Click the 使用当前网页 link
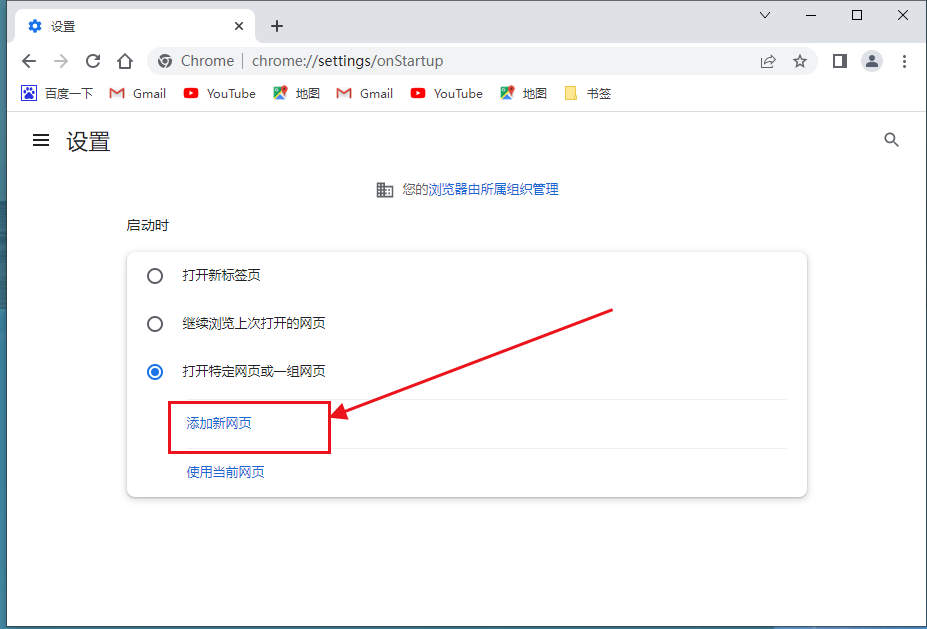The height and width of the screenshot is (629, 927). [225, 472]
